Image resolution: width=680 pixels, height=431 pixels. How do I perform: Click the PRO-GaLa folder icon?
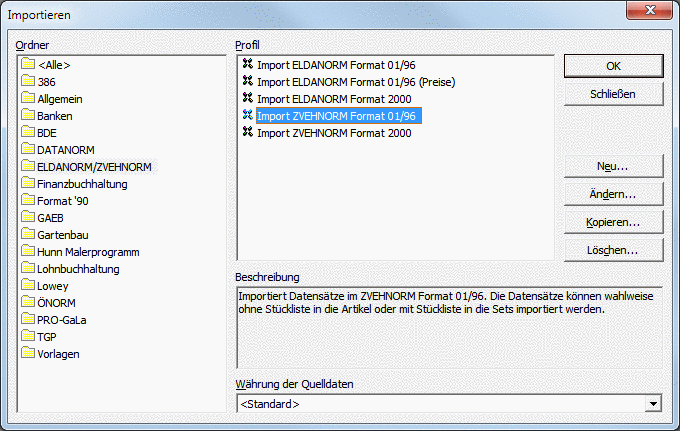[28, 319]
